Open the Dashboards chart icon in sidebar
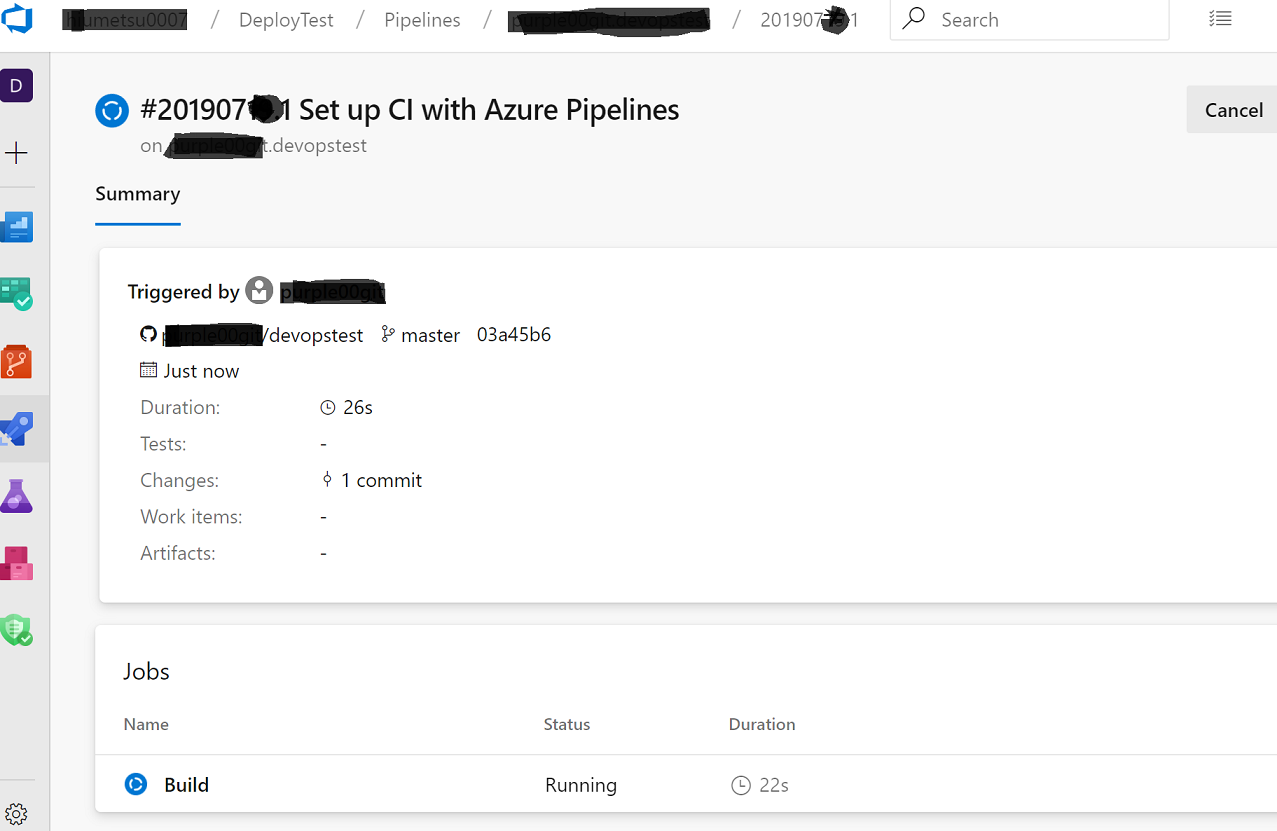This screenshot has width=1277, height=831. 17,226
